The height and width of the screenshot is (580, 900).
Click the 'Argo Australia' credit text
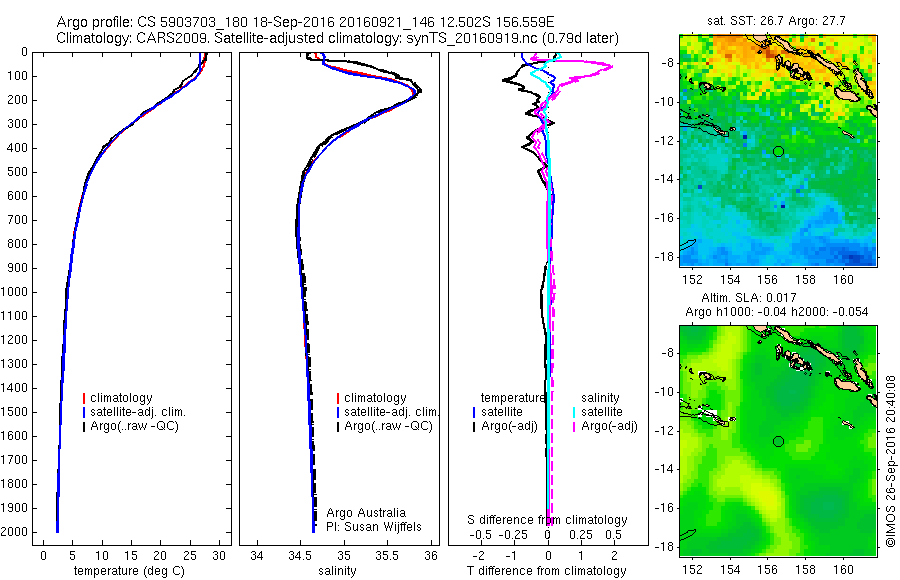pyautogui.click(x=366, y=513)
